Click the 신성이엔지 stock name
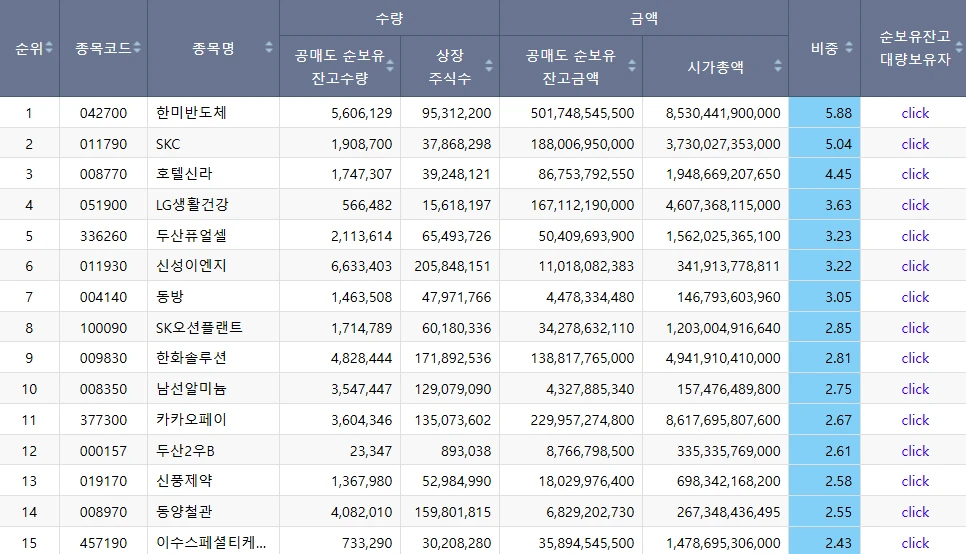Image resolution: width=966 pixels, height=554 pixels. pyautogui.click(x=191, y=266)
